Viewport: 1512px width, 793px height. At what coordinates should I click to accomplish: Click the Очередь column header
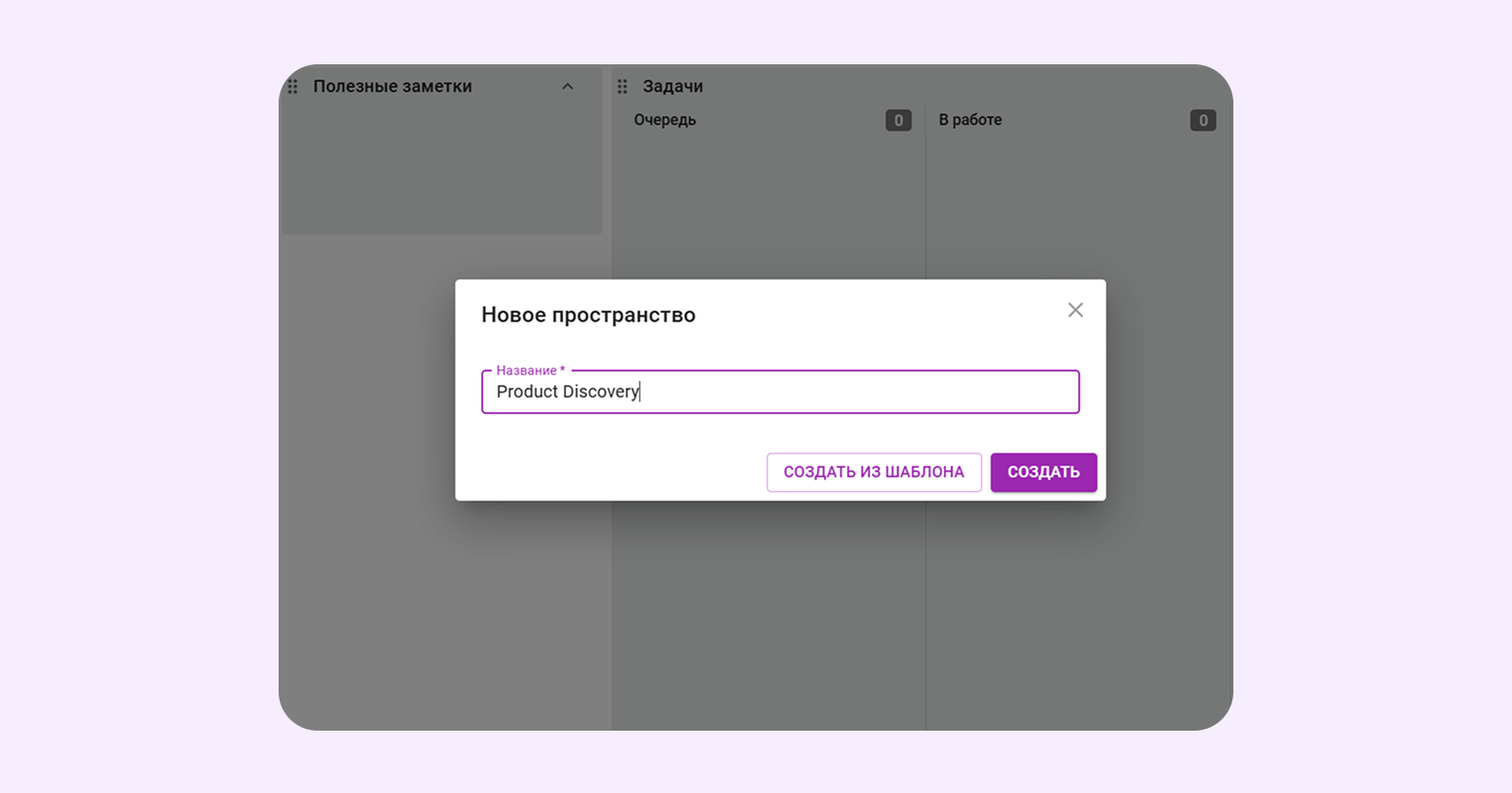664,120
